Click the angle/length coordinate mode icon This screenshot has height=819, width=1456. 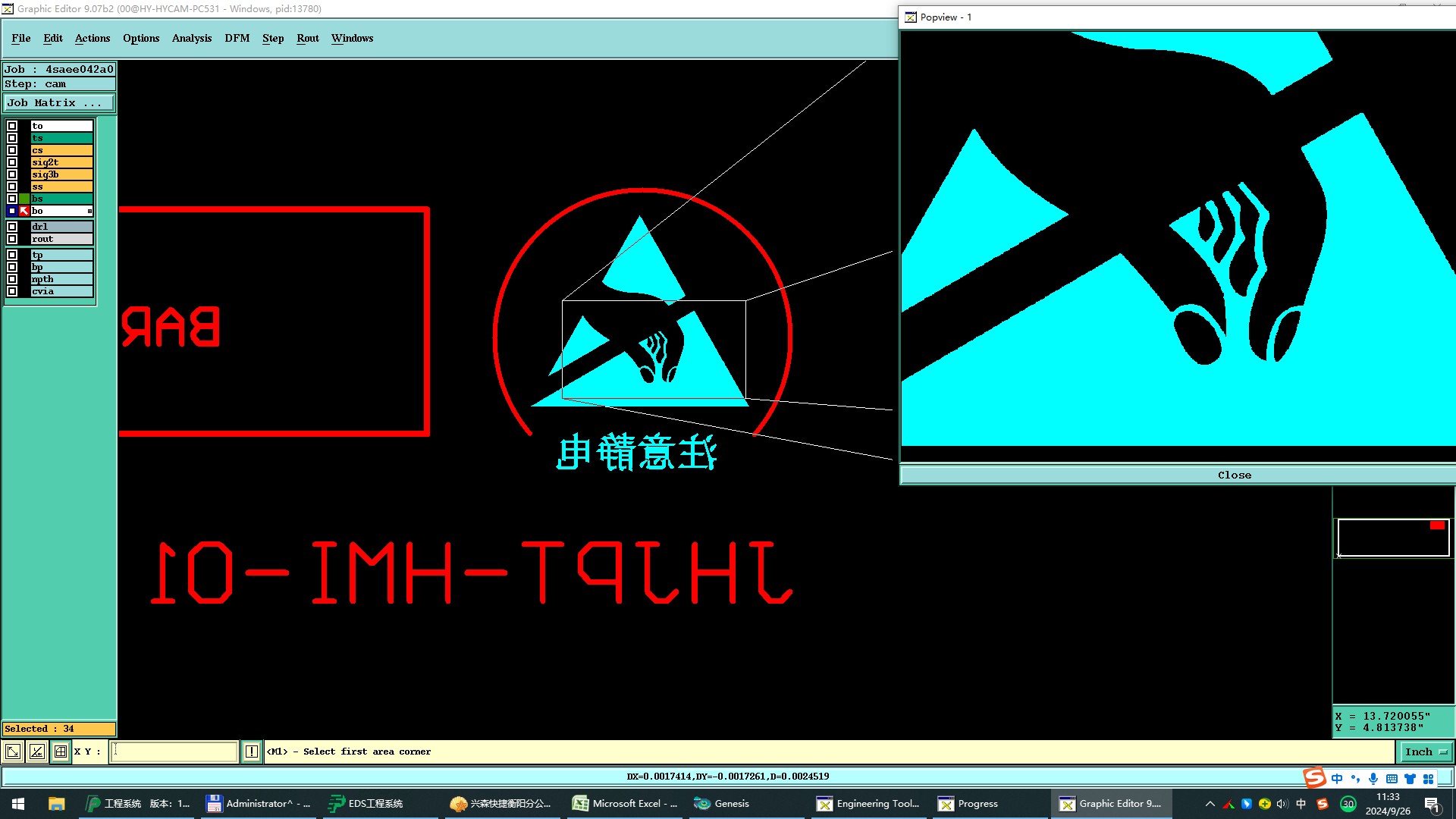tap(36, 752)
